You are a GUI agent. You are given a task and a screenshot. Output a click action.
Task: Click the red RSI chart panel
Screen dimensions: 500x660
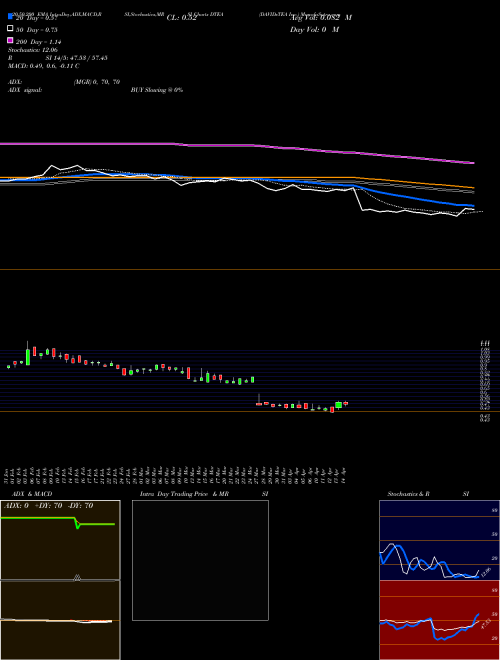tap(439, 620)
